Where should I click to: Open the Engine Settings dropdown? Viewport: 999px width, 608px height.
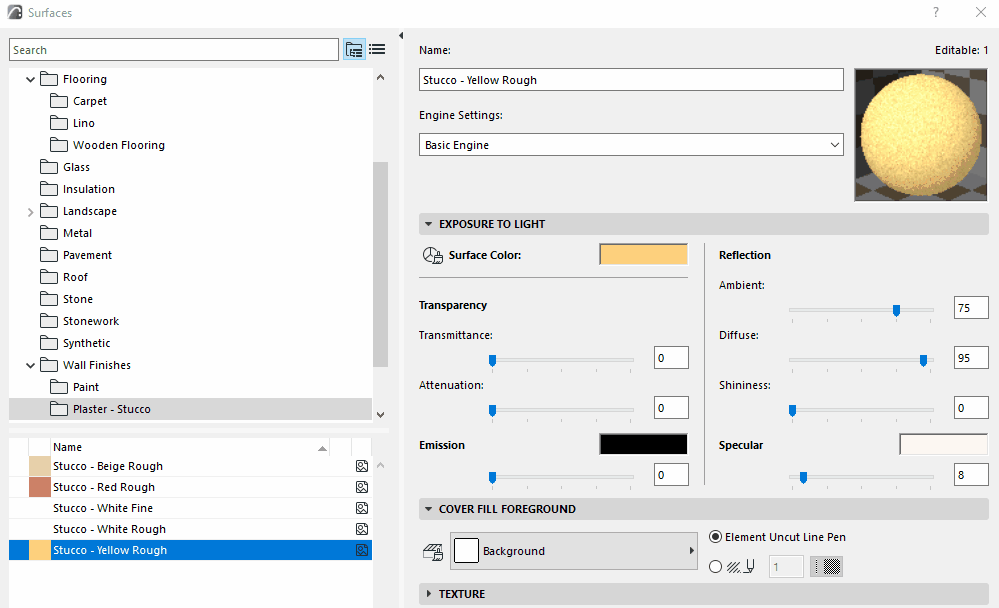coord(835,144)
